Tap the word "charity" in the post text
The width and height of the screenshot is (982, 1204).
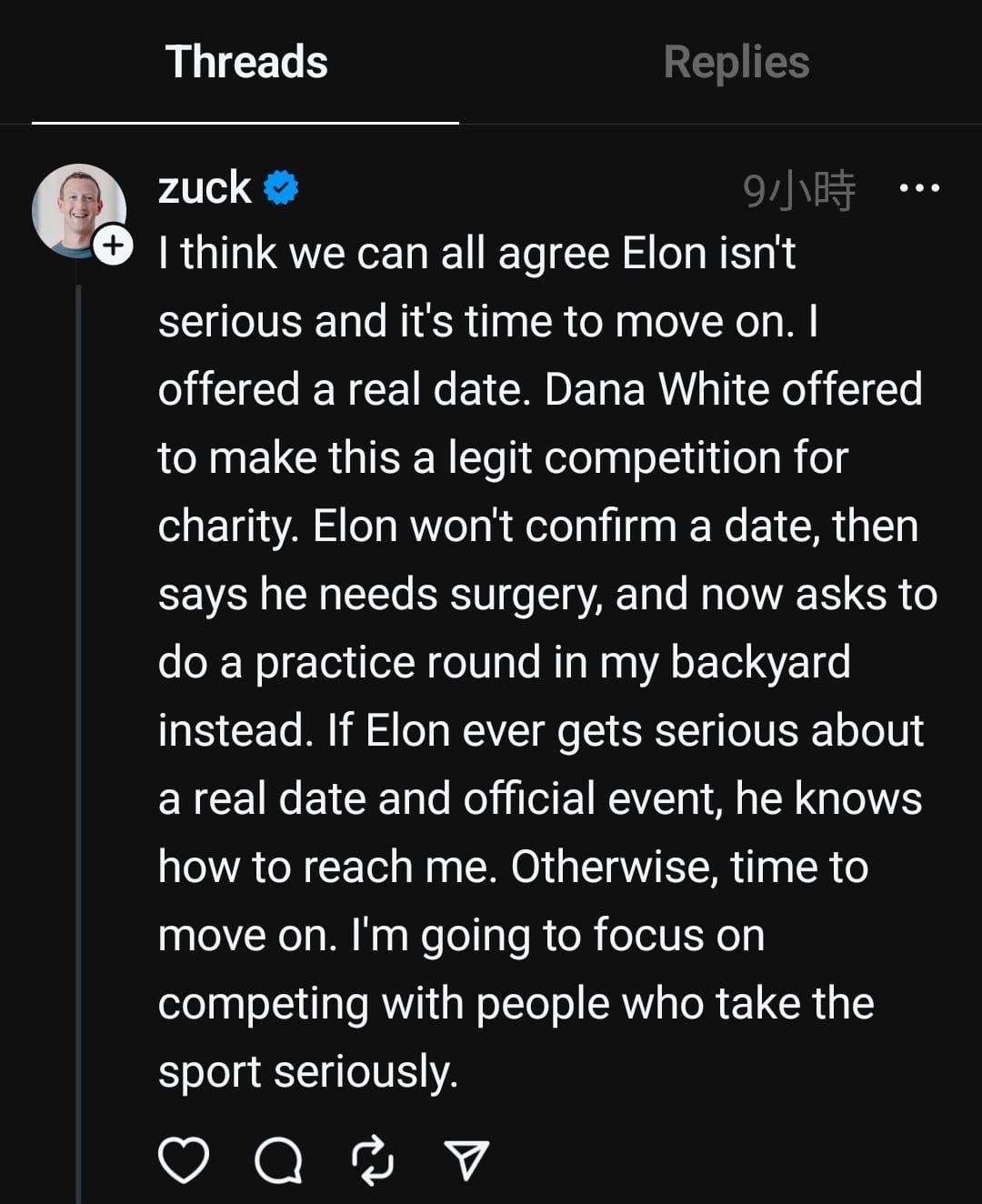(227, 527)
